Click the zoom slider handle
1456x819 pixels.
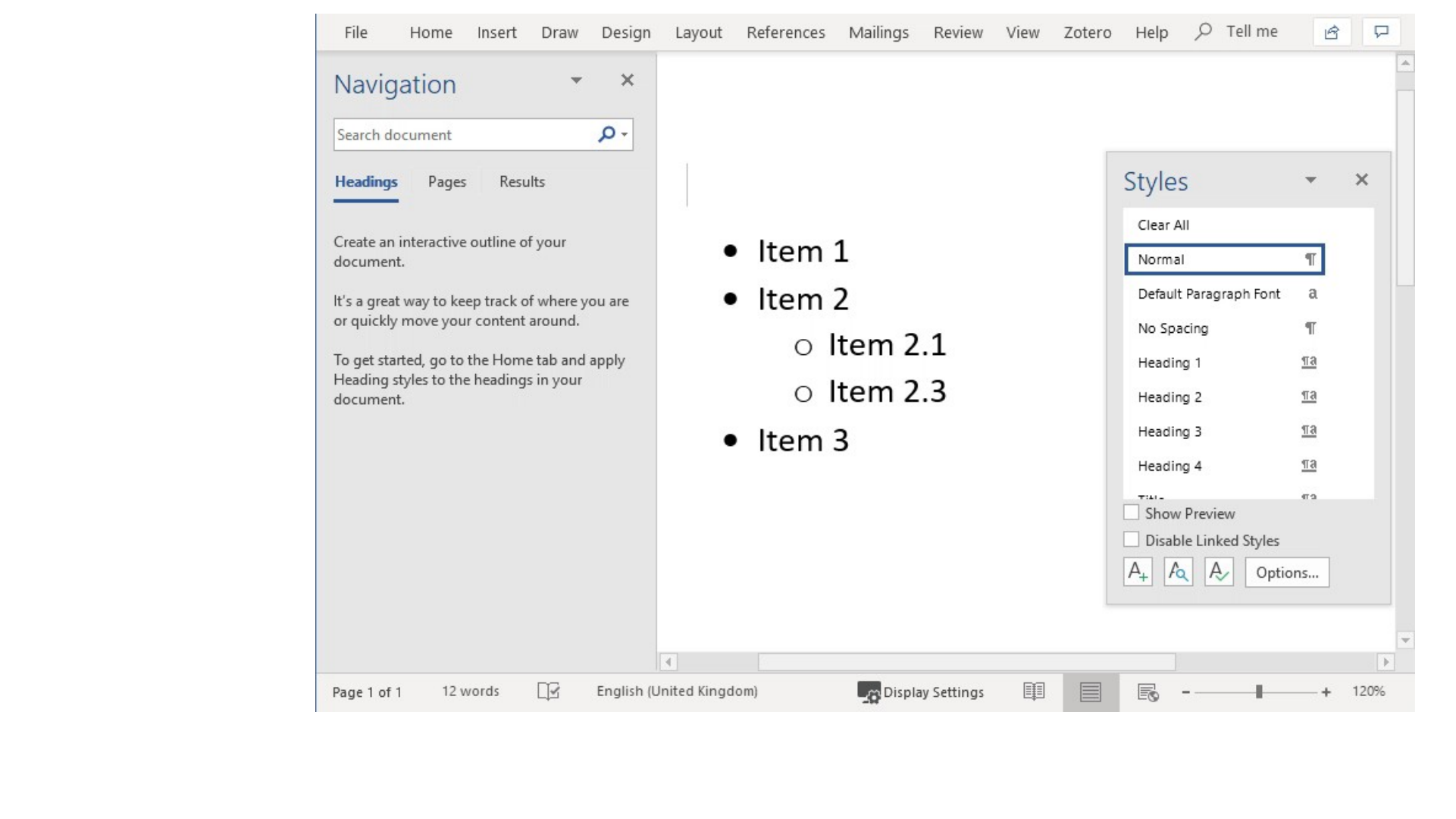point(1258,692)
